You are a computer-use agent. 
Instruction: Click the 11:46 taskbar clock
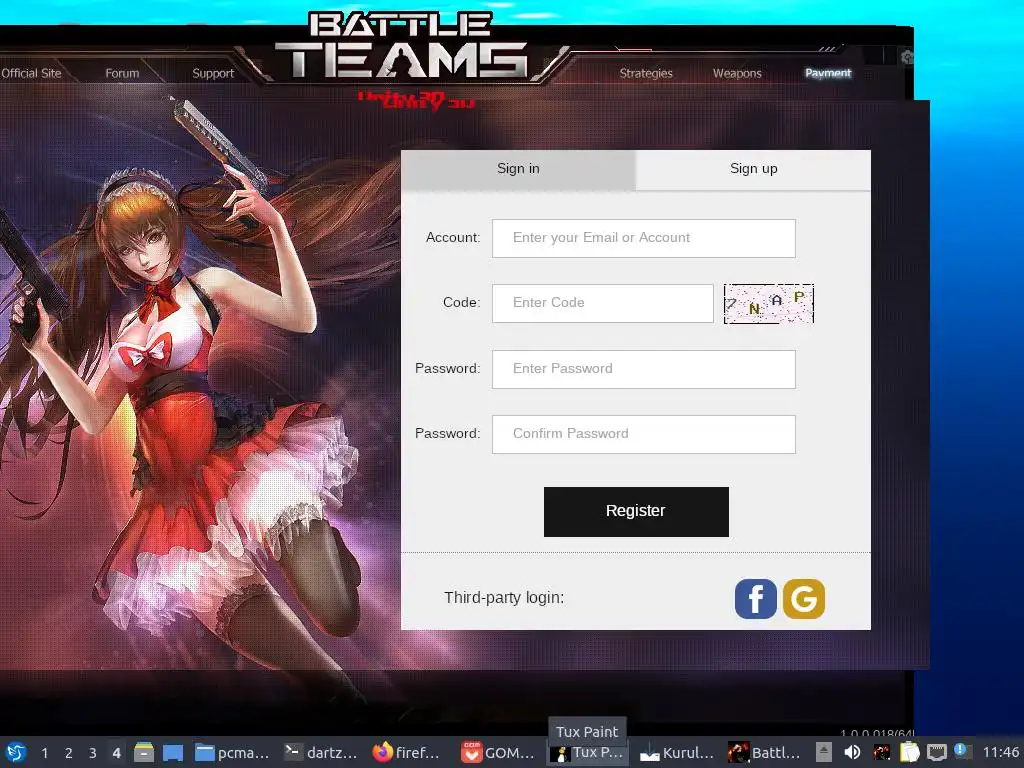pyautogui.click(x=1001, y=753)
